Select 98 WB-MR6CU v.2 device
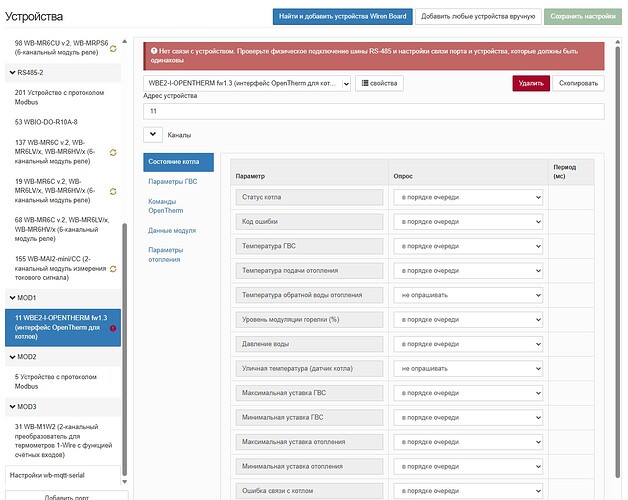Image resolution: width=628 pixels, height=500 pixels. click(x=61, y=48)
